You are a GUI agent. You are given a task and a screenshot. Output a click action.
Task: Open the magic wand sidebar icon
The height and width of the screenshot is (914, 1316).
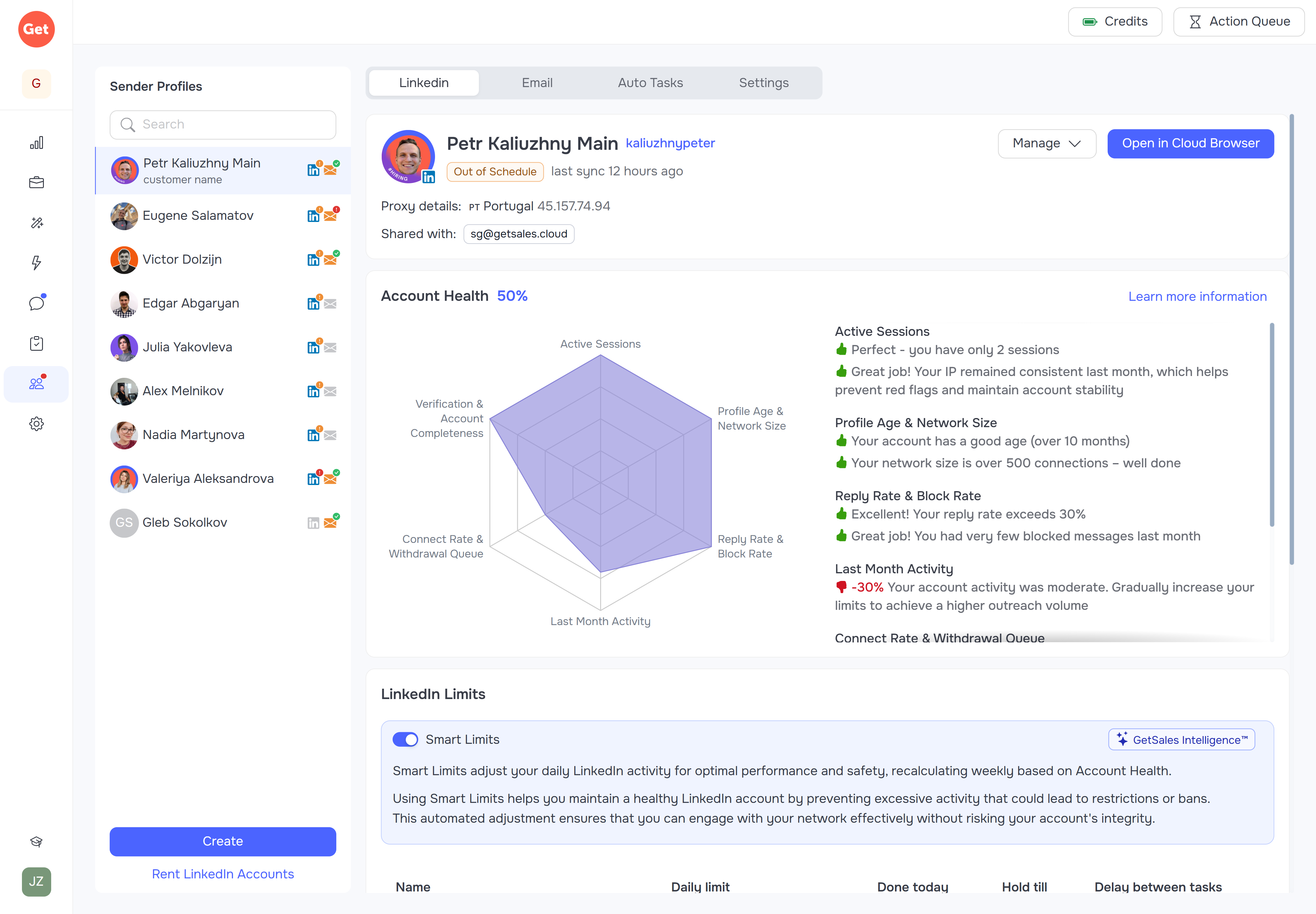tap(36, 223)
